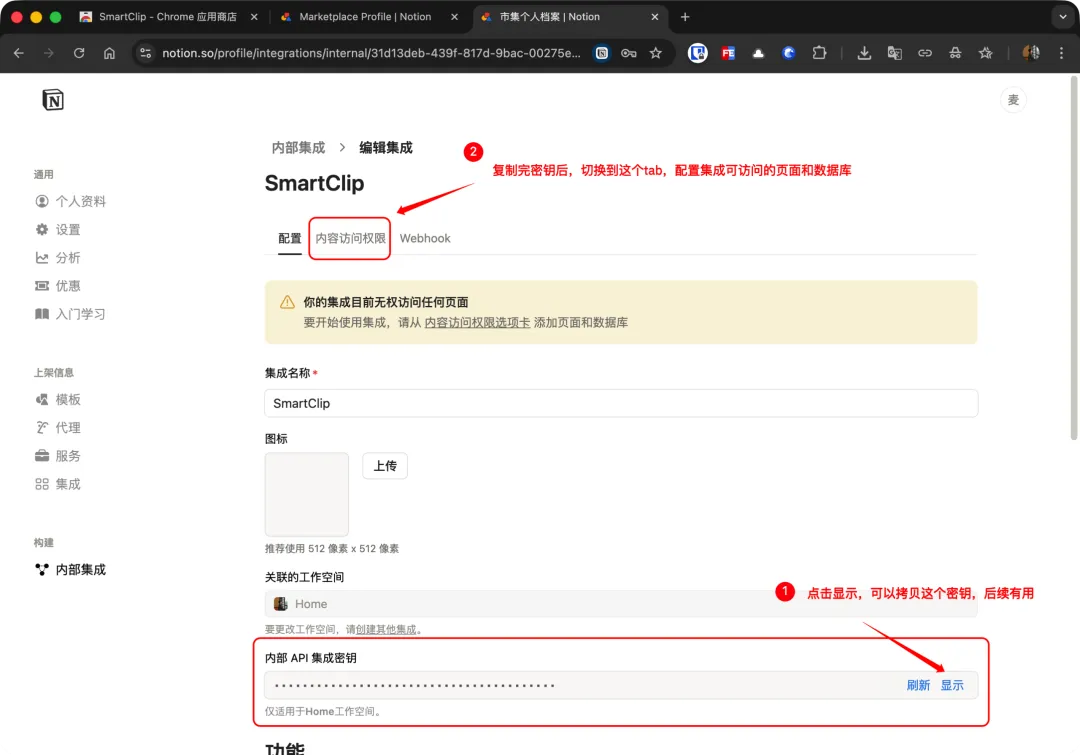Viewport: 1080px width, 755px height.
Task: Reload the current page
Action: (79, 53)
